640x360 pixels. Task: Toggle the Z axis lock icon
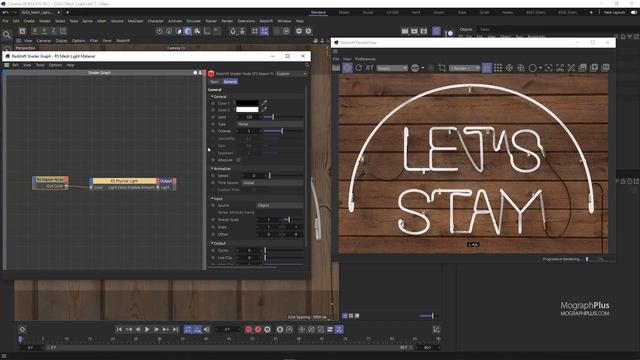pos(53,31)
